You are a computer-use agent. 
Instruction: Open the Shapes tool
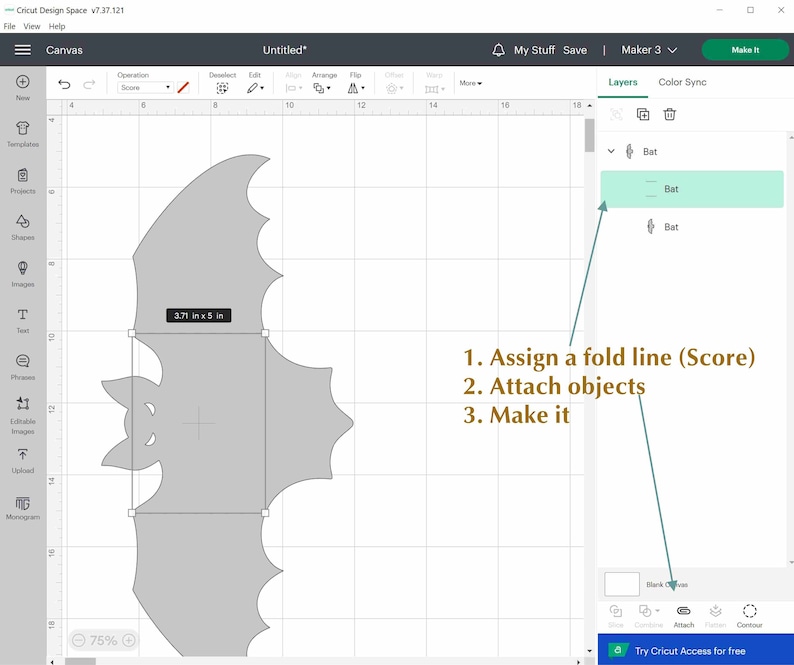pyautogui.click(x=22, y=227)
